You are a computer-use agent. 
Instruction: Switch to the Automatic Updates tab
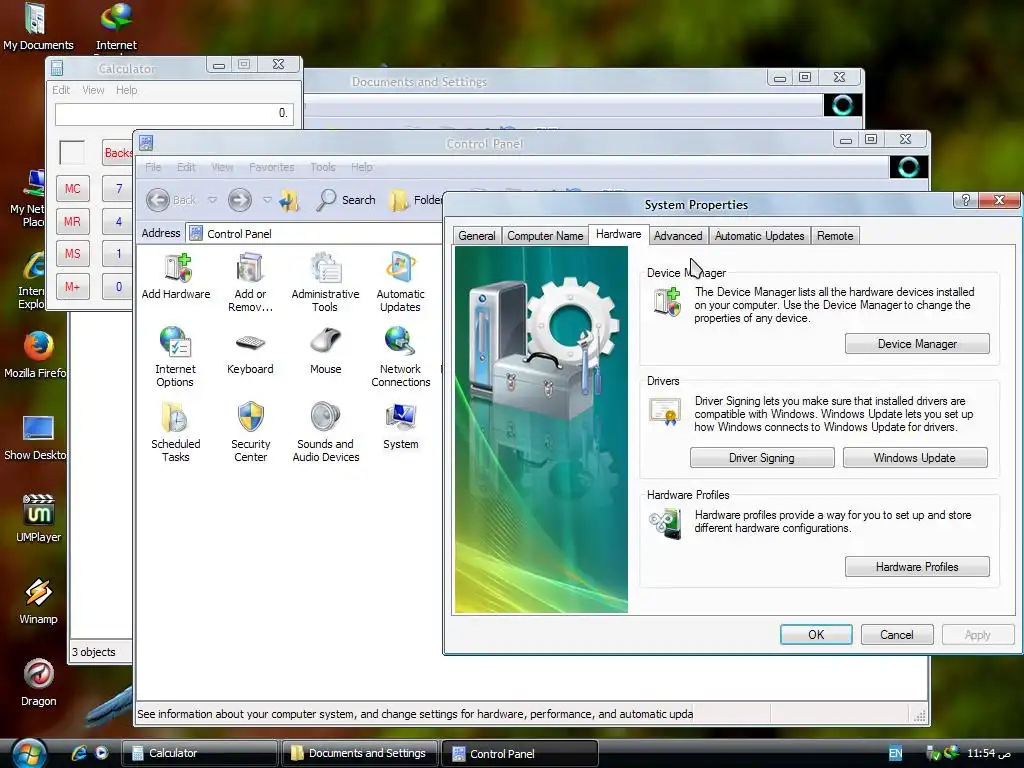(x=760, y=236)
